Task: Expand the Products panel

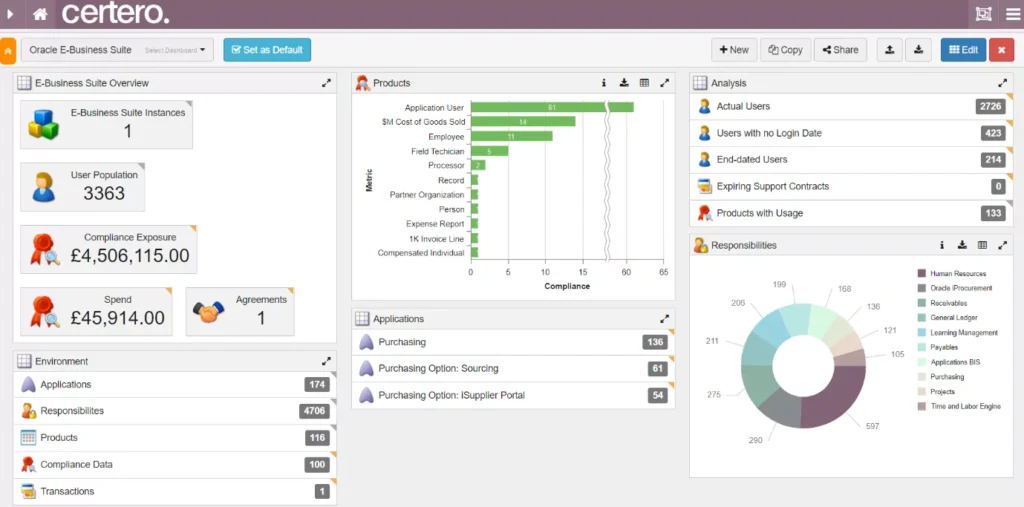Action: pyautogui.click(x=665, y=83)
